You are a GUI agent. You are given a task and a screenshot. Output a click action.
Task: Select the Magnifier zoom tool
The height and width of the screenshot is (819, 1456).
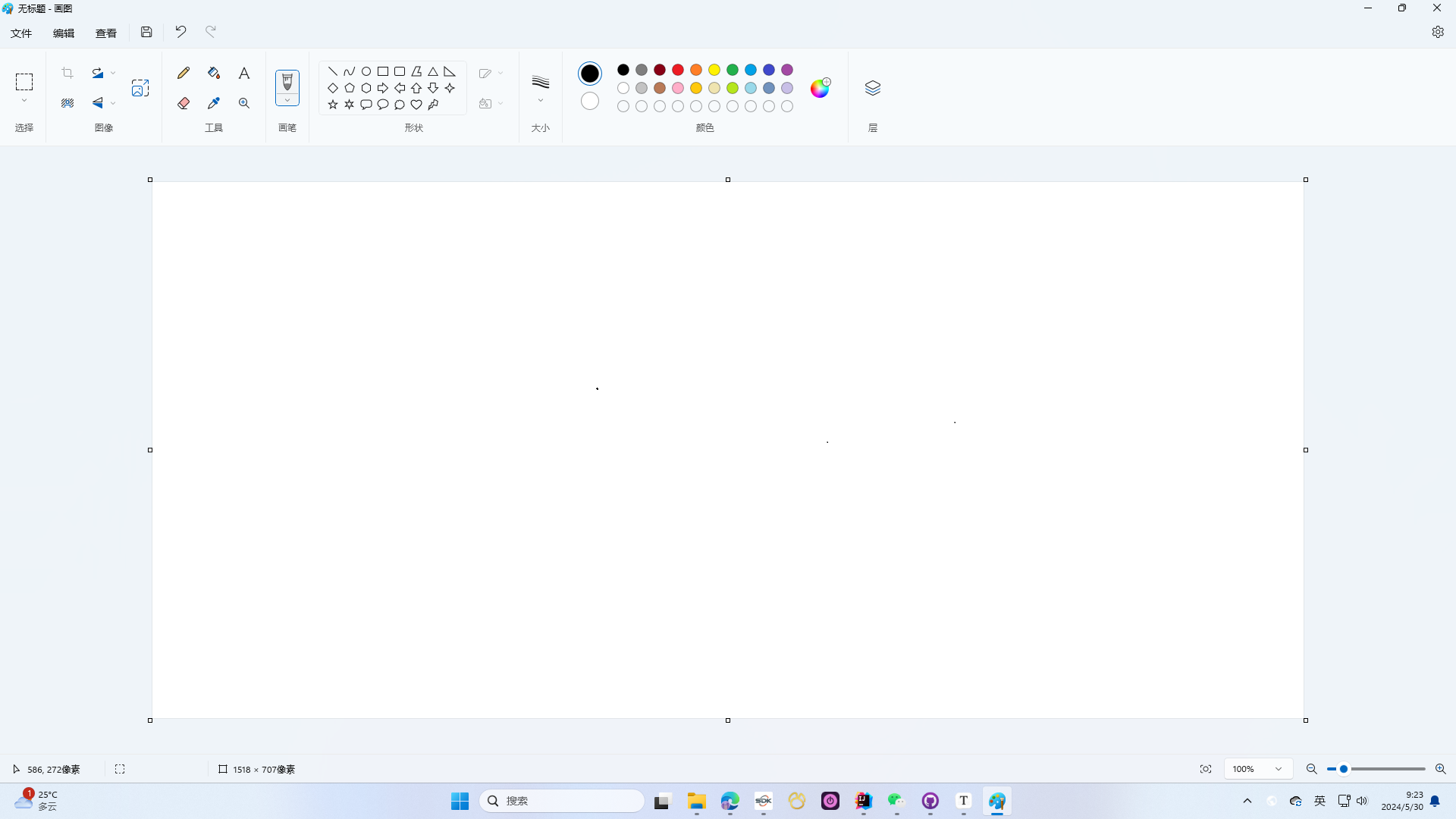[244, 103]
